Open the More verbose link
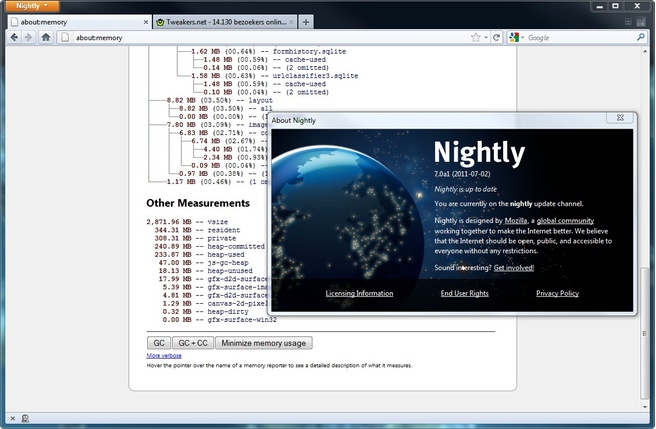Image resolution: width=656 pixels, height=429 pixels. [x=164, y=356]
